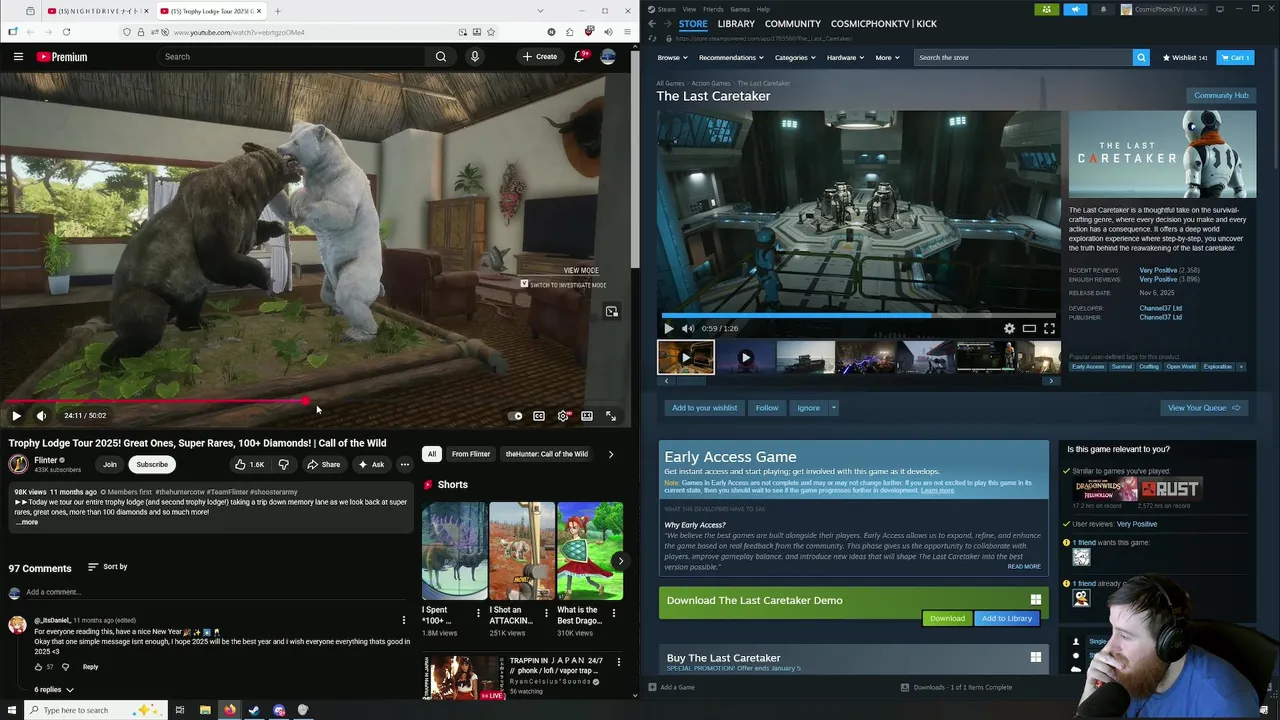Screen dimensions: 1280x720
Task: Open options menu on _ItsDaniel_ comment
Action: (404, 621)
